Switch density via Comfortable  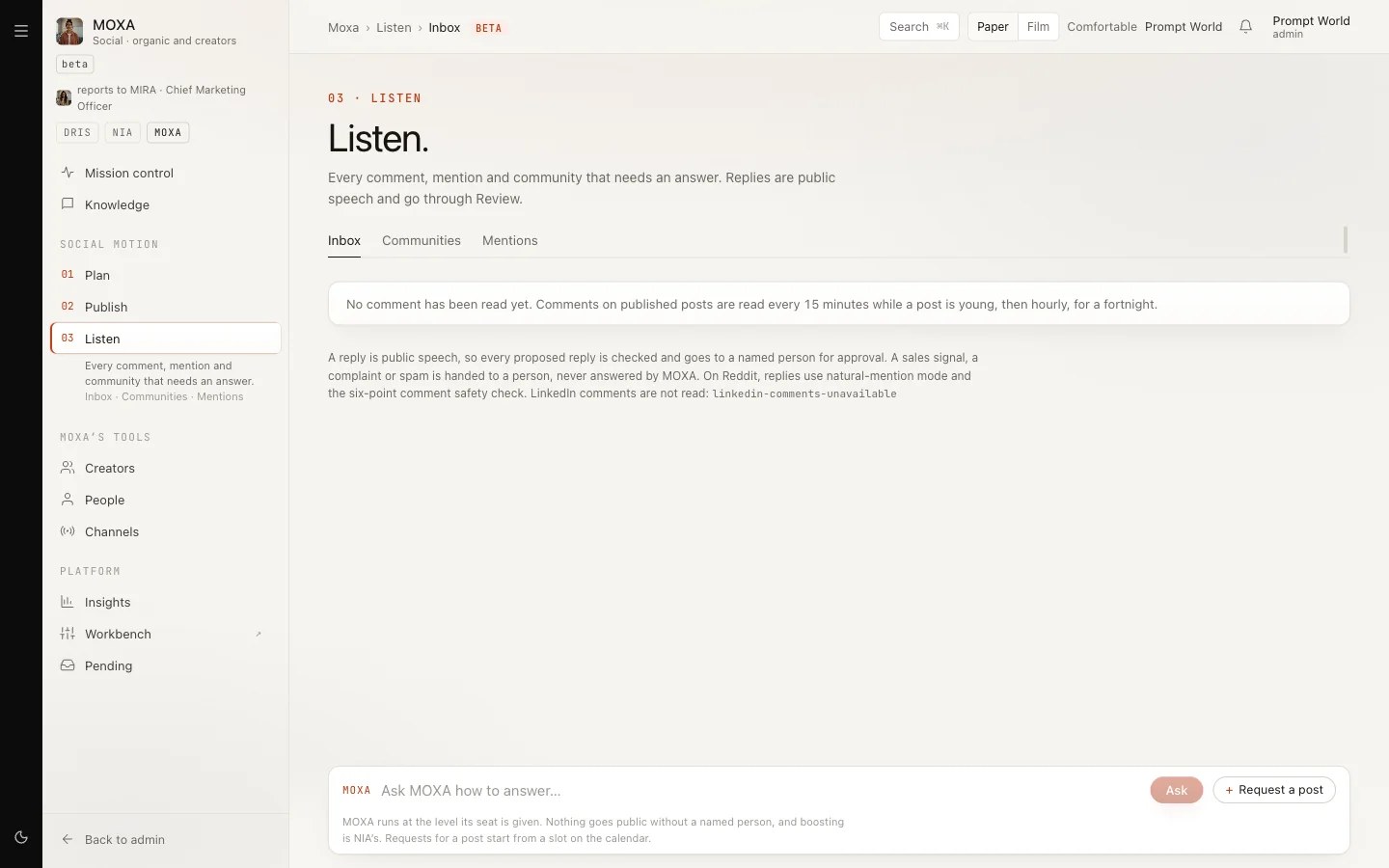click(x=1102, y=27)
